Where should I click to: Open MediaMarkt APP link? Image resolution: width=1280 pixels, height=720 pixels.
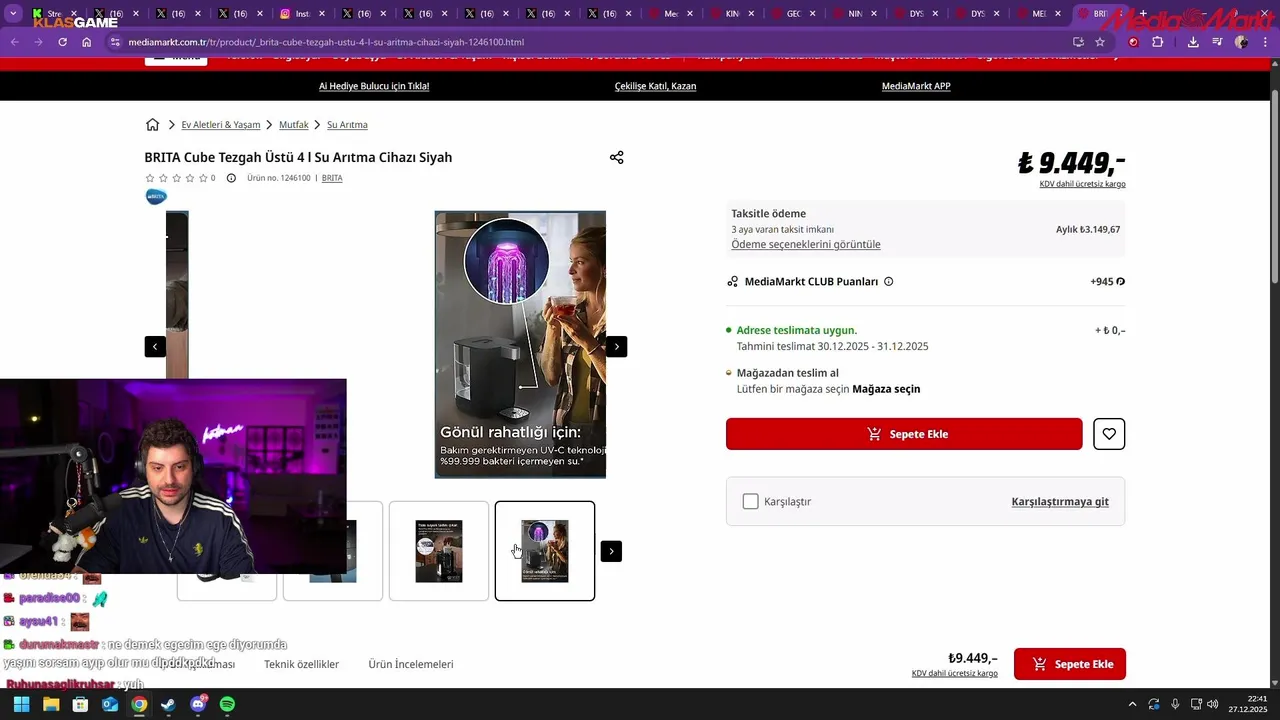tap(916, 86)
